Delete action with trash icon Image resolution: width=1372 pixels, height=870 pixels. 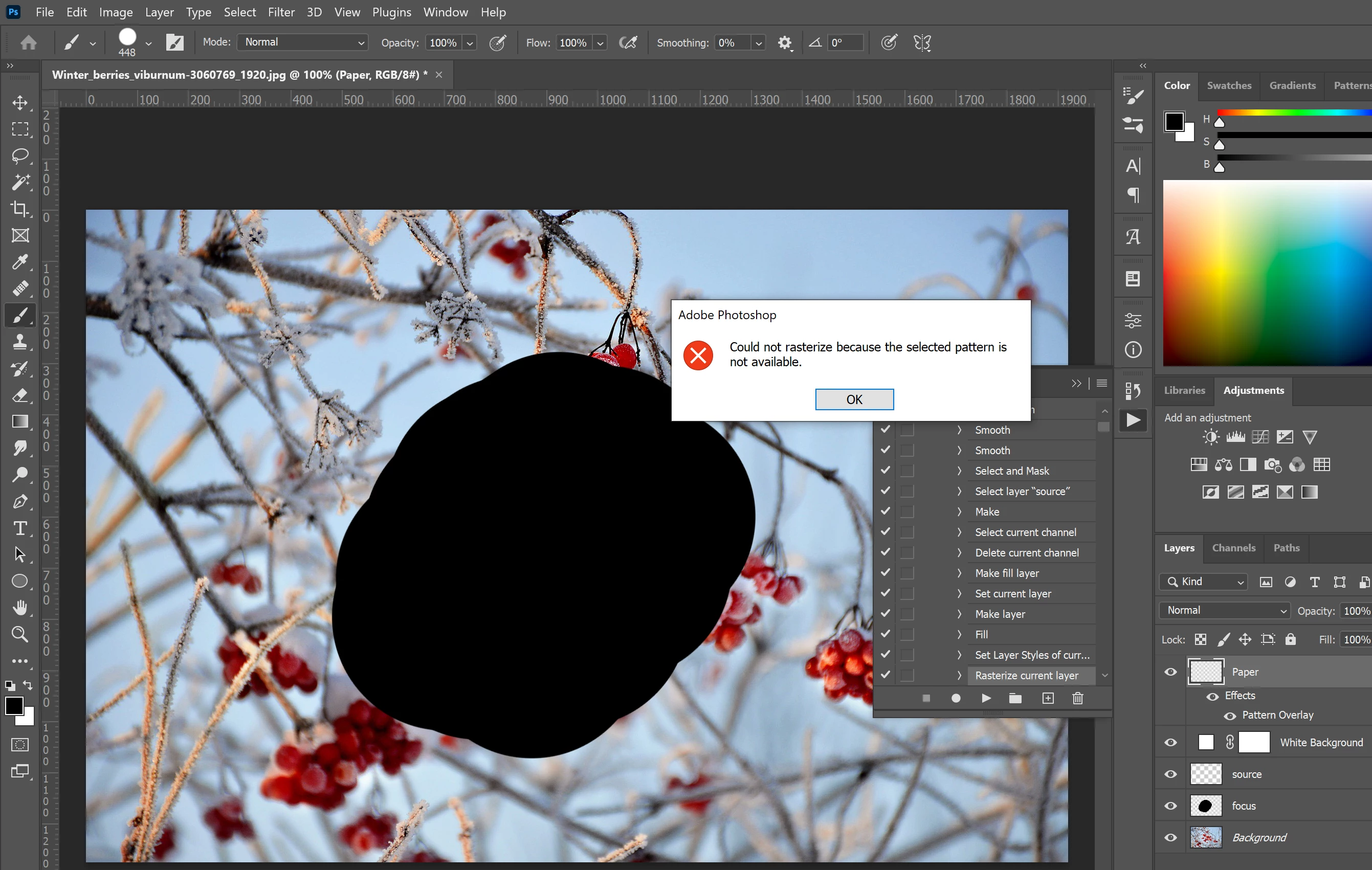tap(1077, 698)
